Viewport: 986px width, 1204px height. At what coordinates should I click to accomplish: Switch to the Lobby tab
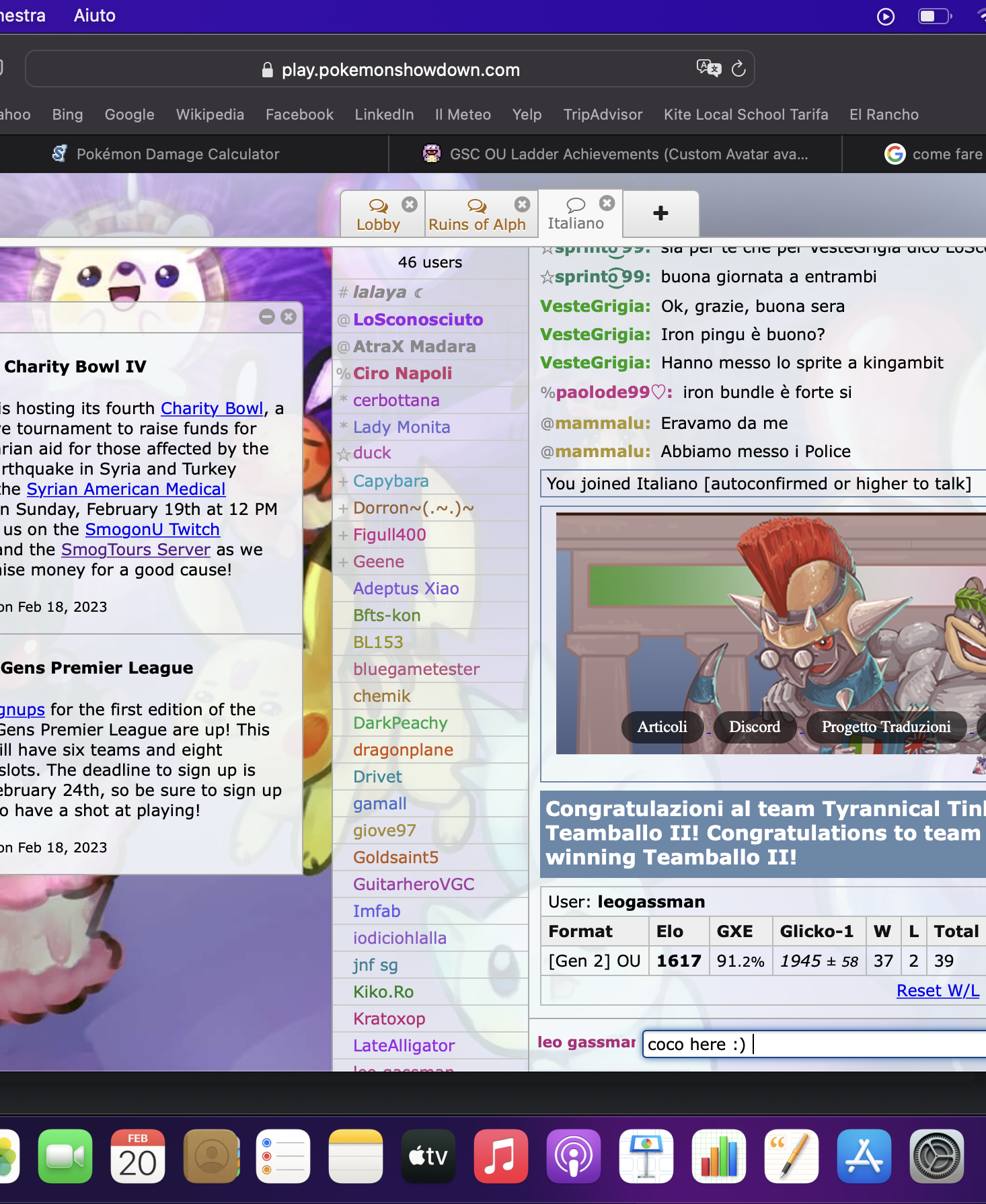(379, 215)
